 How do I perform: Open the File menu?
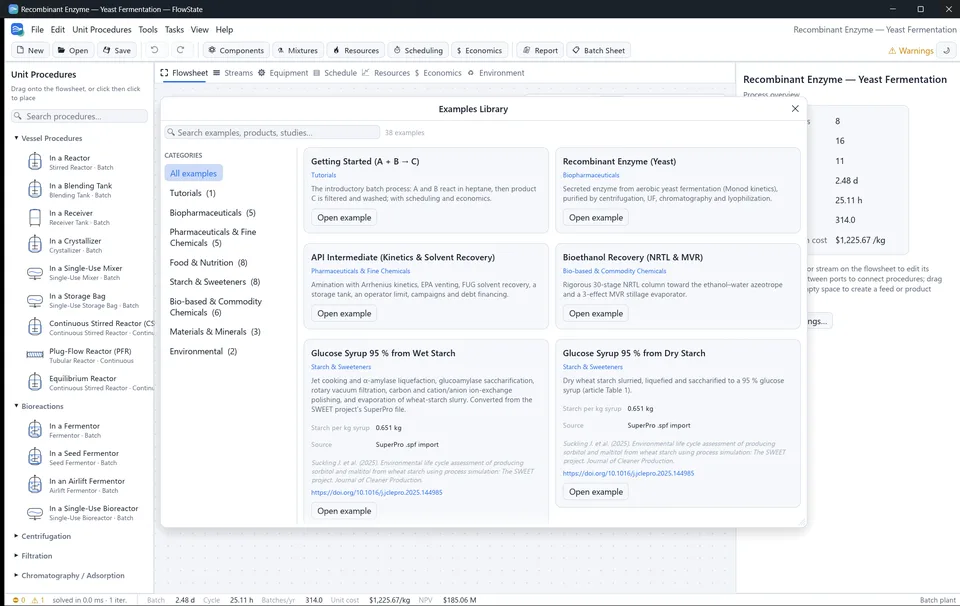click(37, 29)
